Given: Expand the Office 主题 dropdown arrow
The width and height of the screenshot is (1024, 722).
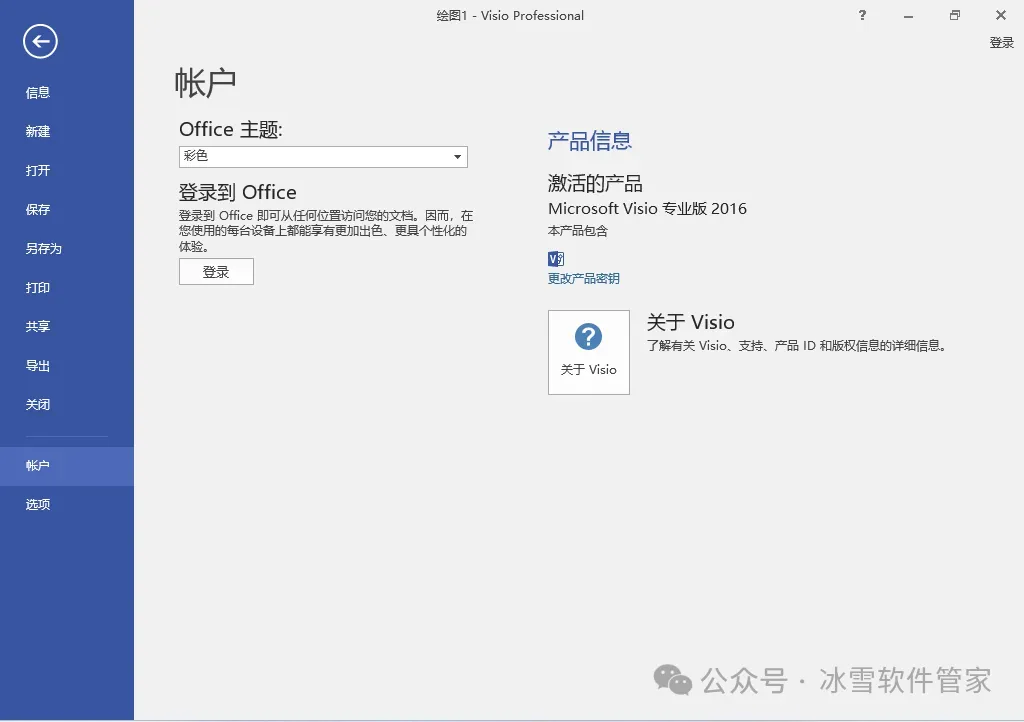Looking at the screenshot, I should point(457,157).
